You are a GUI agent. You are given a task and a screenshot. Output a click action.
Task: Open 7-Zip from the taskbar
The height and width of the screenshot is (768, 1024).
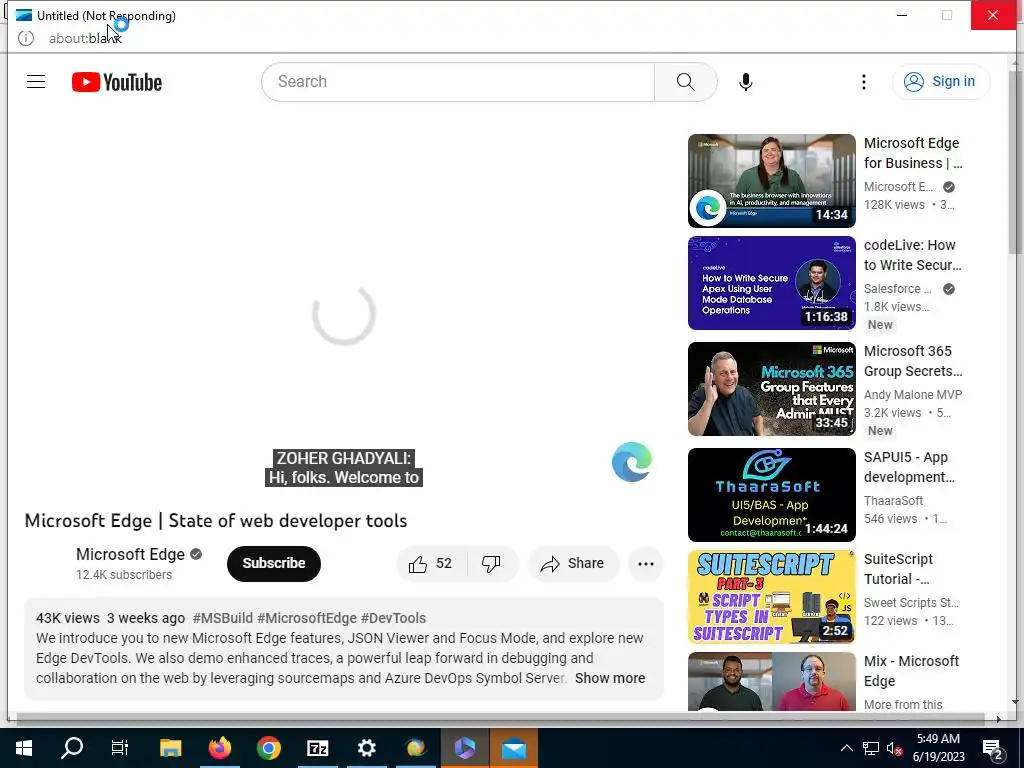coord(317,748)
